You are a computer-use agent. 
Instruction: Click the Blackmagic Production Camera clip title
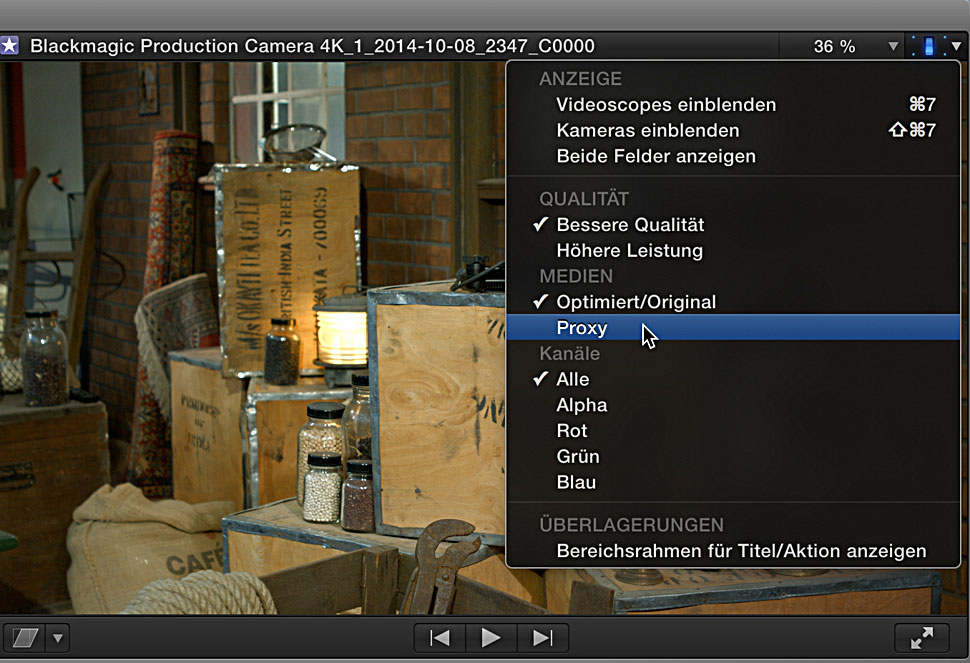(x=312, y=46)
